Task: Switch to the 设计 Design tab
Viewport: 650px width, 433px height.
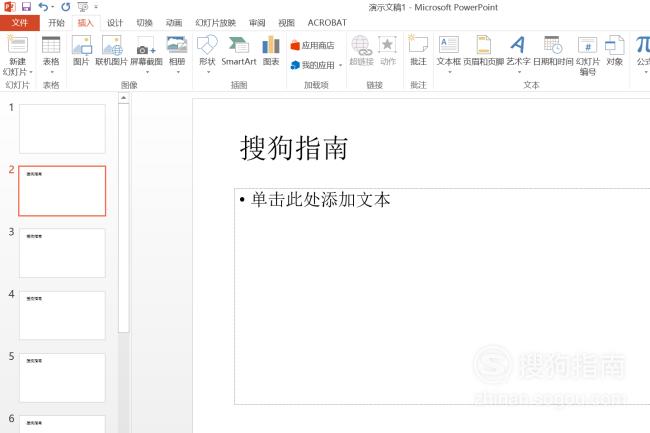Action: [115, 23]
